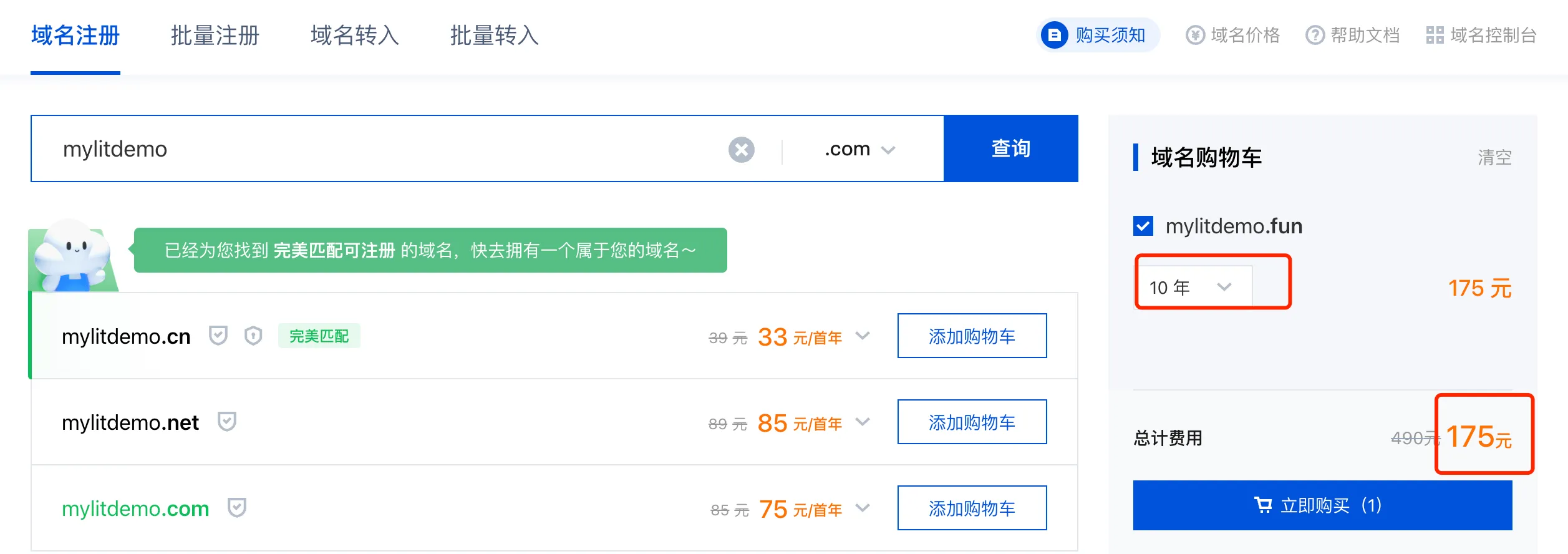Open 购买须知 purchase notice
Screen dimensions: 1568x554
1098,35
